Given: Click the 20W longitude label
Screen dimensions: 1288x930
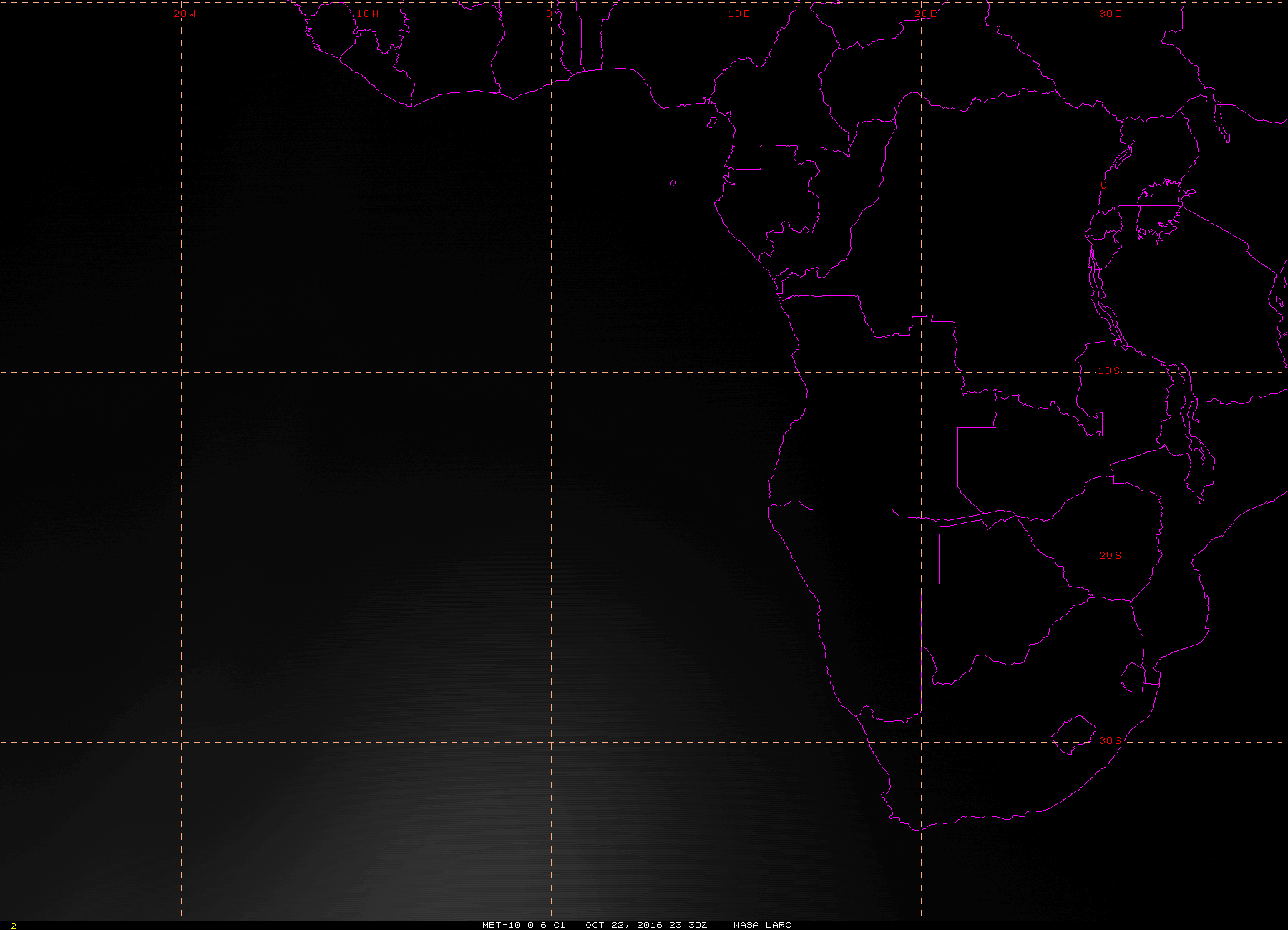Looking at the screenshot, I should click(x=184, y=14).
